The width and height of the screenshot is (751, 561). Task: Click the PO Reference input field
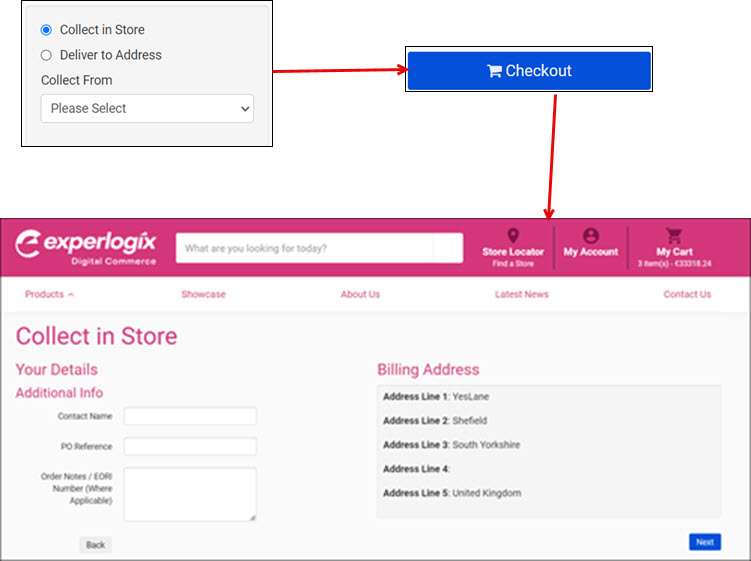(190, 446)
